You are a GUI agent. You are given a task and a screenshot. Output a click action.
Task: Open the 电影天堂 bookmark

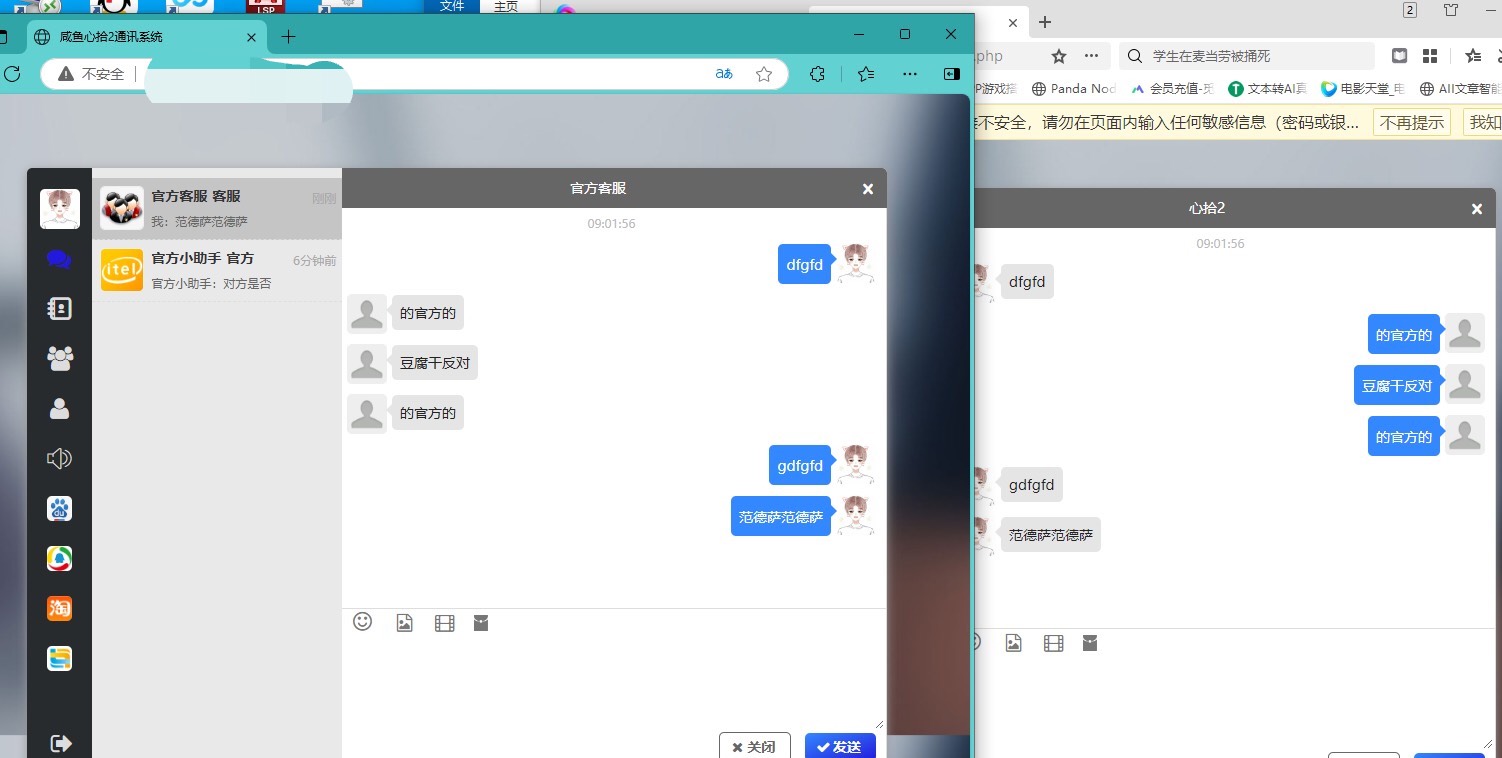pyautogui.click(x=1363, y=88)
